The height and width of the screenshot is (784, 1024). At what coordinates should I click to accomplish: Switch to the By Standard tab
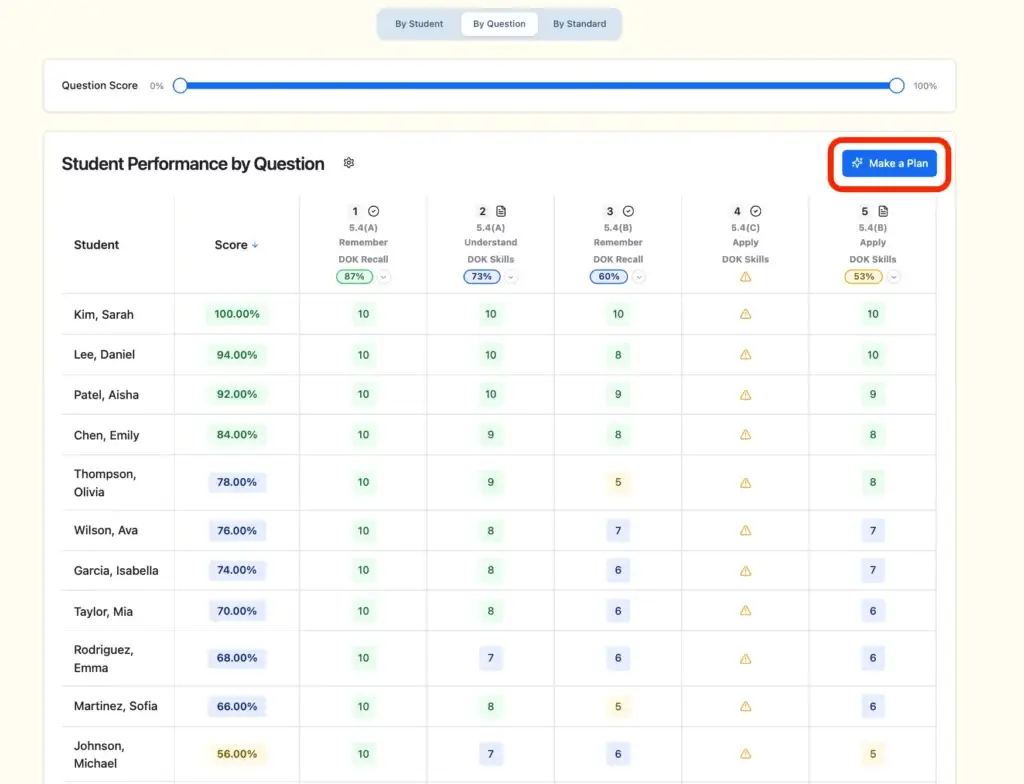point(579,23)
